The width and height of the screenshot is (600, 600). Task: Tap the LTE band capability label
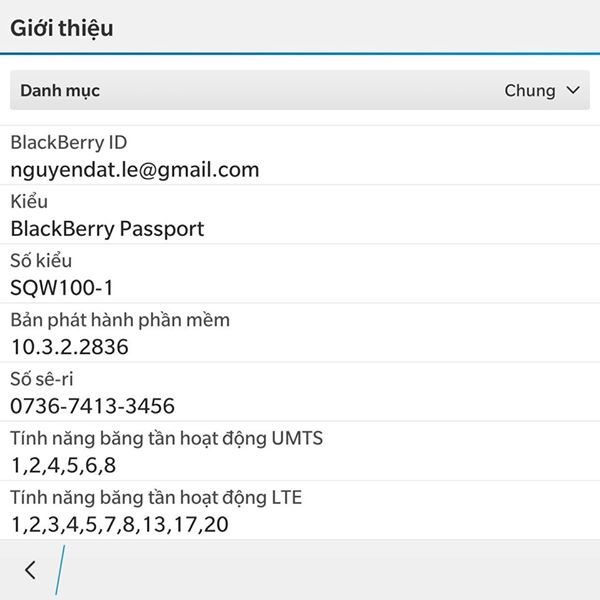tap(156, 498)
